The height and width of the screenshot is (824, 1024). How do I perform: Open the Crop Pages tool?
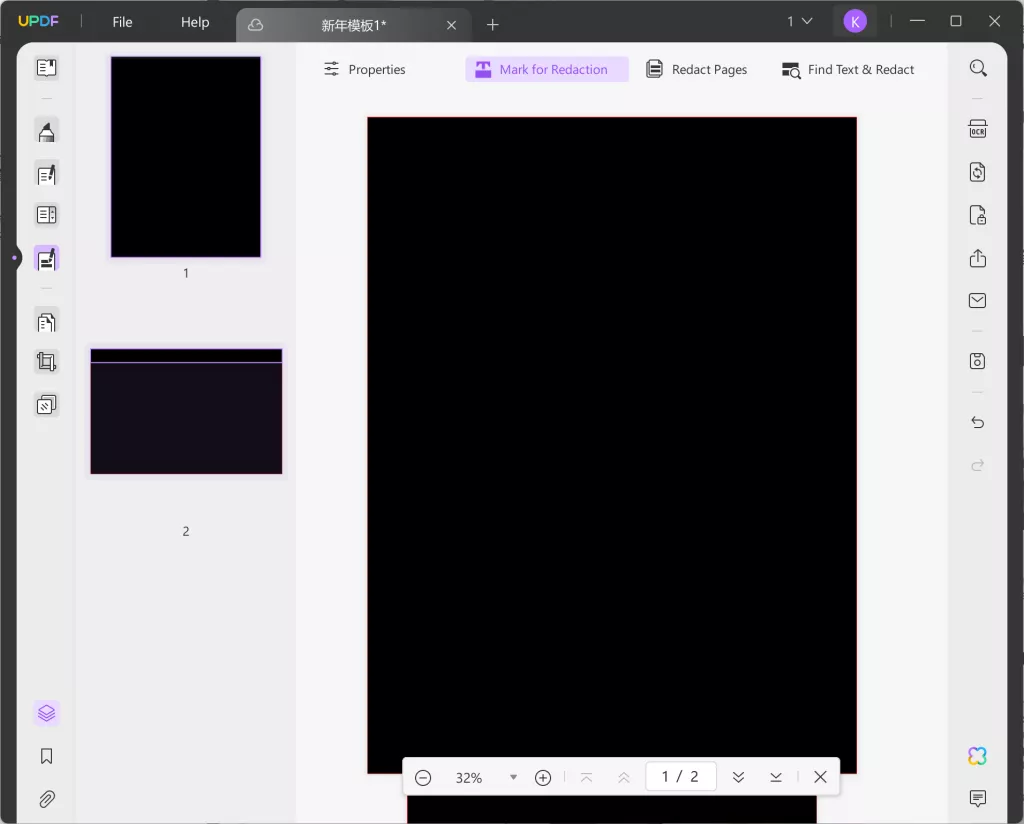tap(46, 362)
